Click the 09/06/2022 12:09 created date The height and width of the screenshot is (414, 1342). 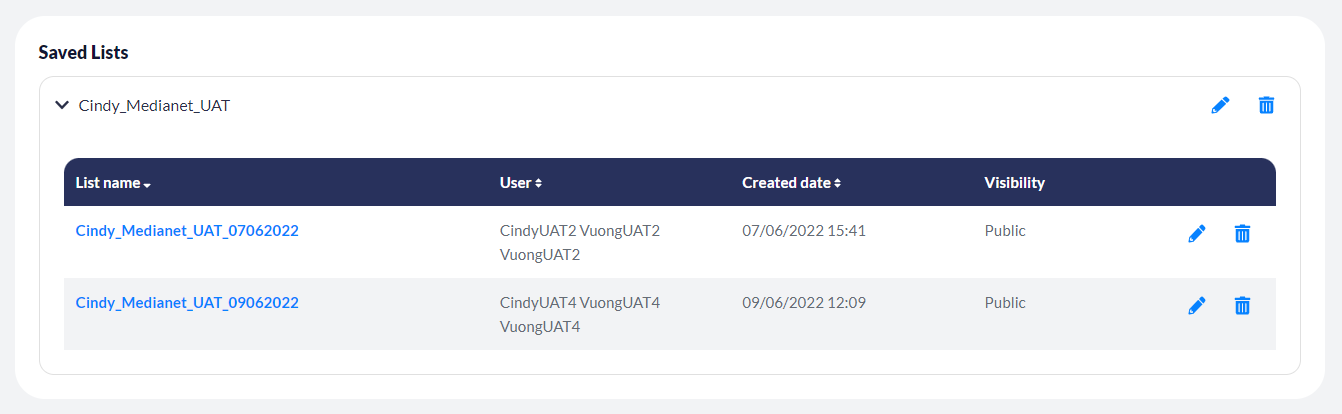pos(803,303)
